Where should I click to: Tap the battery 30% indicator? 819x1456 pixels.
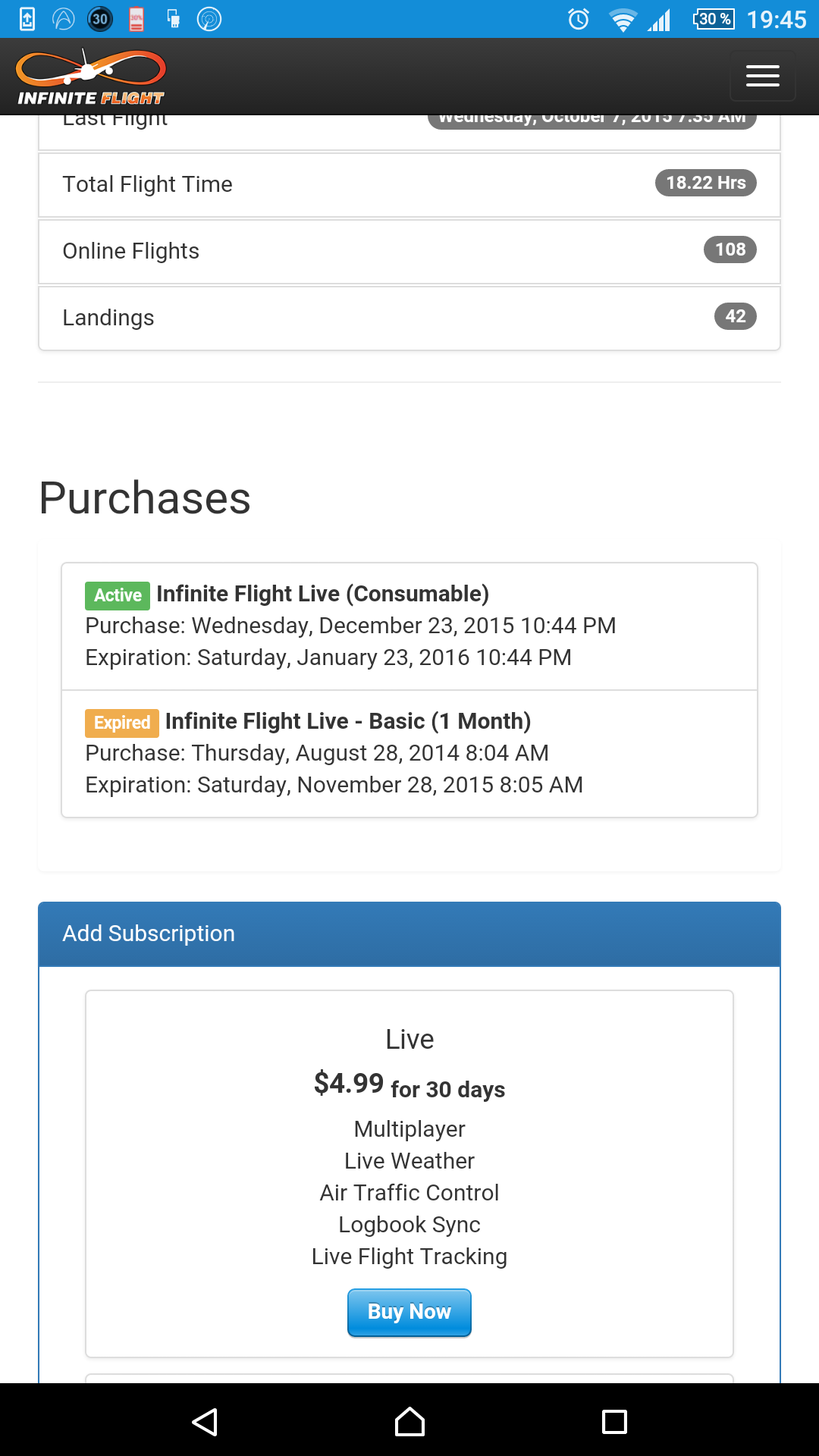click(x=714, y=19)
